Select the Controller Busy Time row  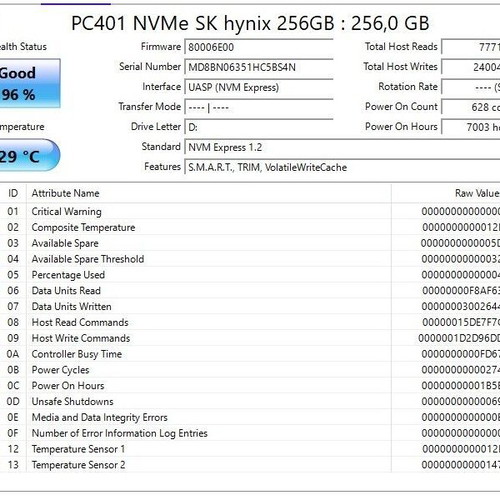click(x=250, y=354)
